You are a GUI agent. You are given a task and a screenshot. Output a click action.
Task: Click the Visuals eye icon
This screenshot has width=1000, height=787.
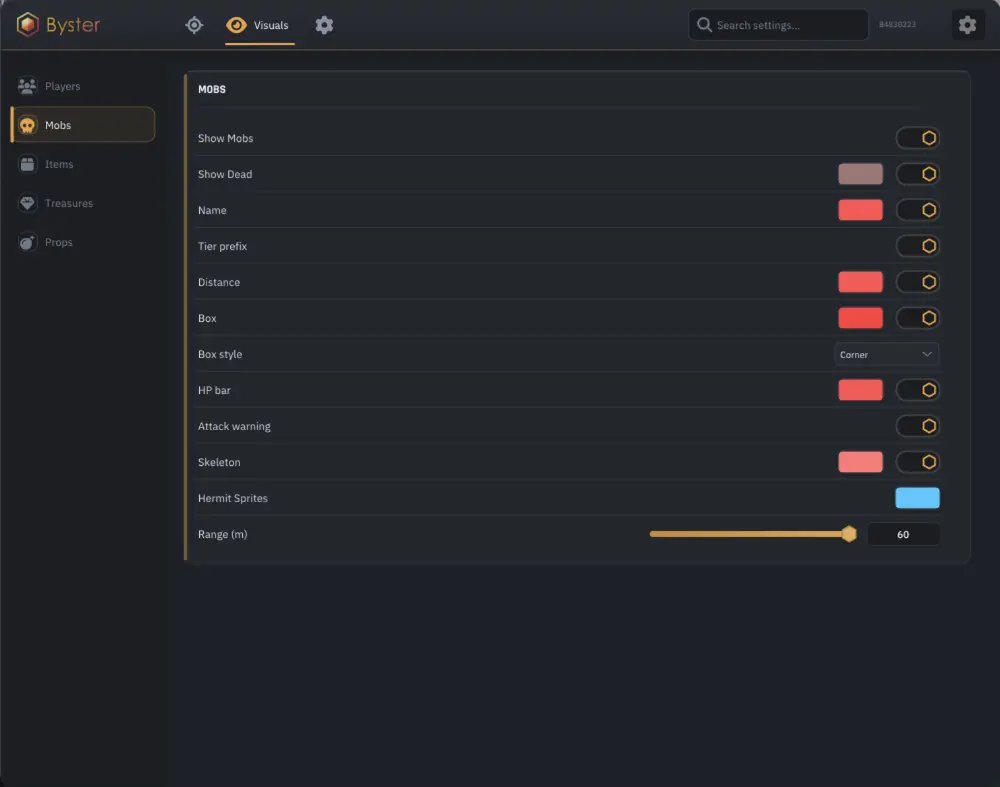tap(236, 25)
